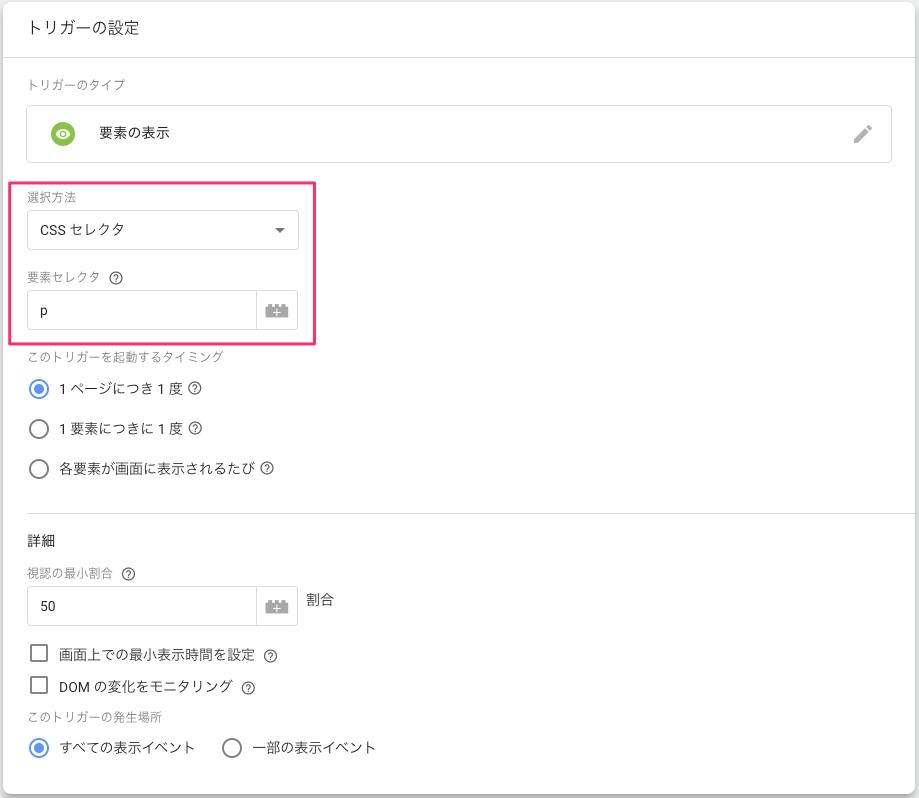Viewport: 919px width, 798px height.
Task: Open help icon next to 画面上での最小表示時間を設定
Action: click(270, 656)
